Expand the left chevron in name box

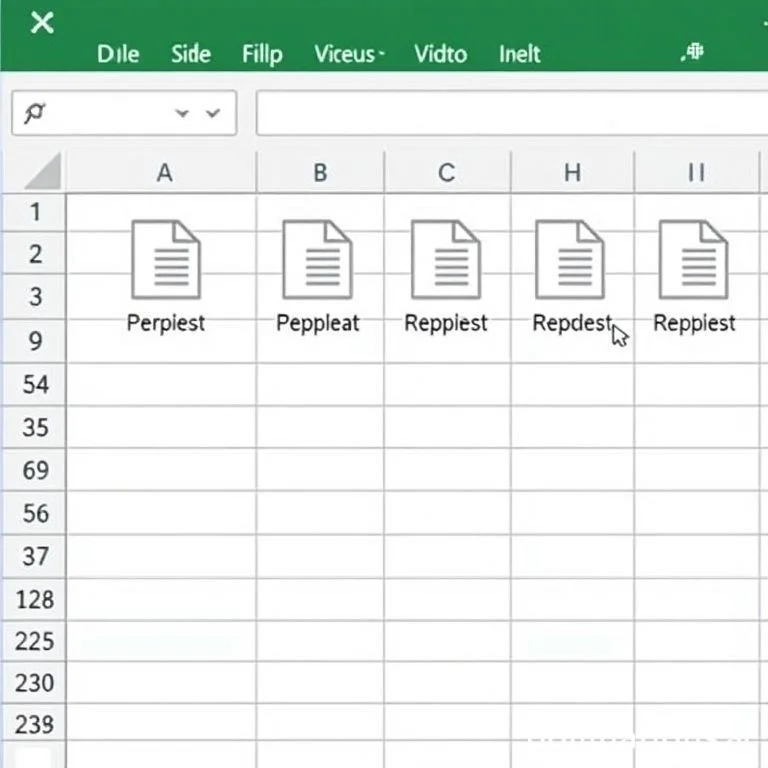pyautogui.click(x=182, y=114)
